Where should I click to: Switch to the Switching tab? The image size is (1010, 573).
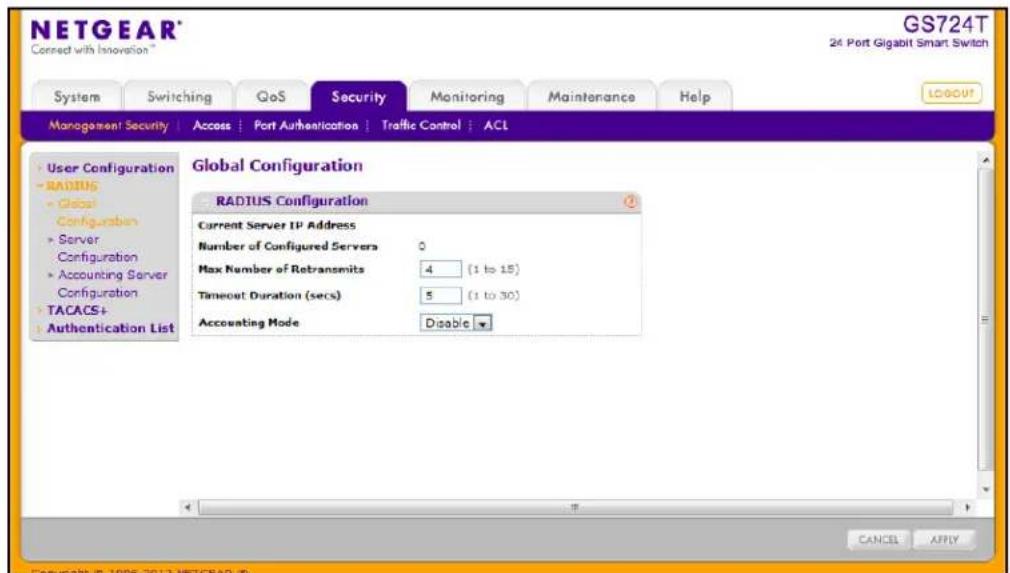[179, 97]
